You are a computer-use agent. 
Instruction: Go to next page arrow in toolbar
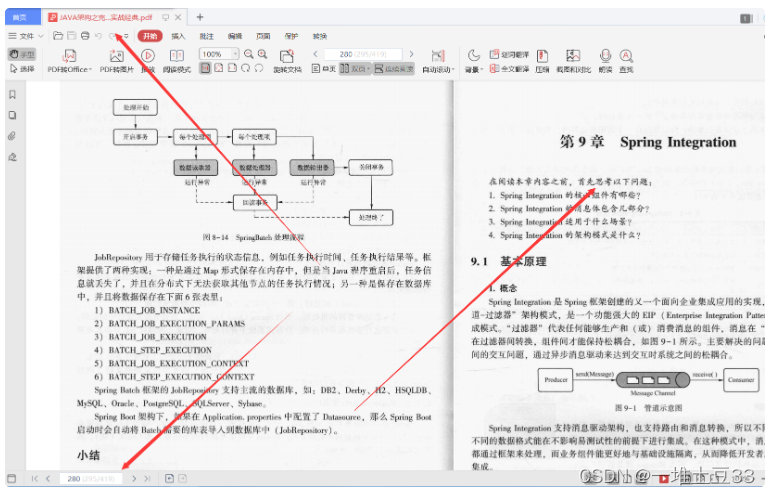tap(412, 54)
